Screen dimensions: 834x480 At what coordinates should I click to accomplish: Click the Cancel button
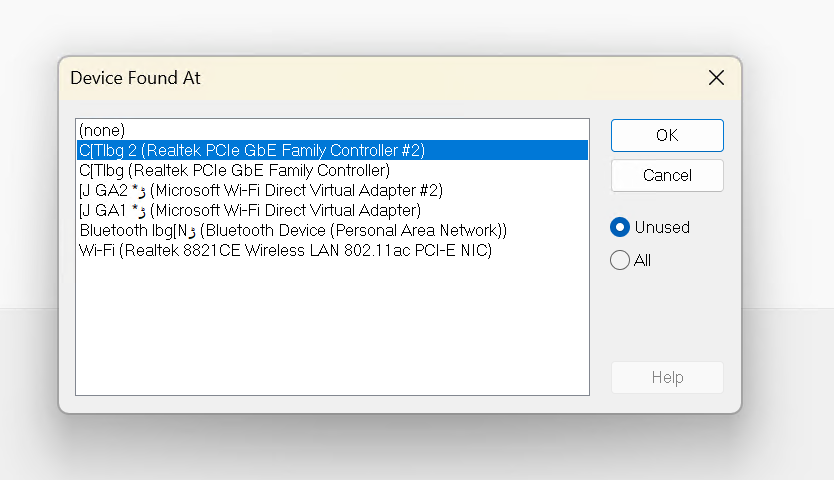click(667, 175)
